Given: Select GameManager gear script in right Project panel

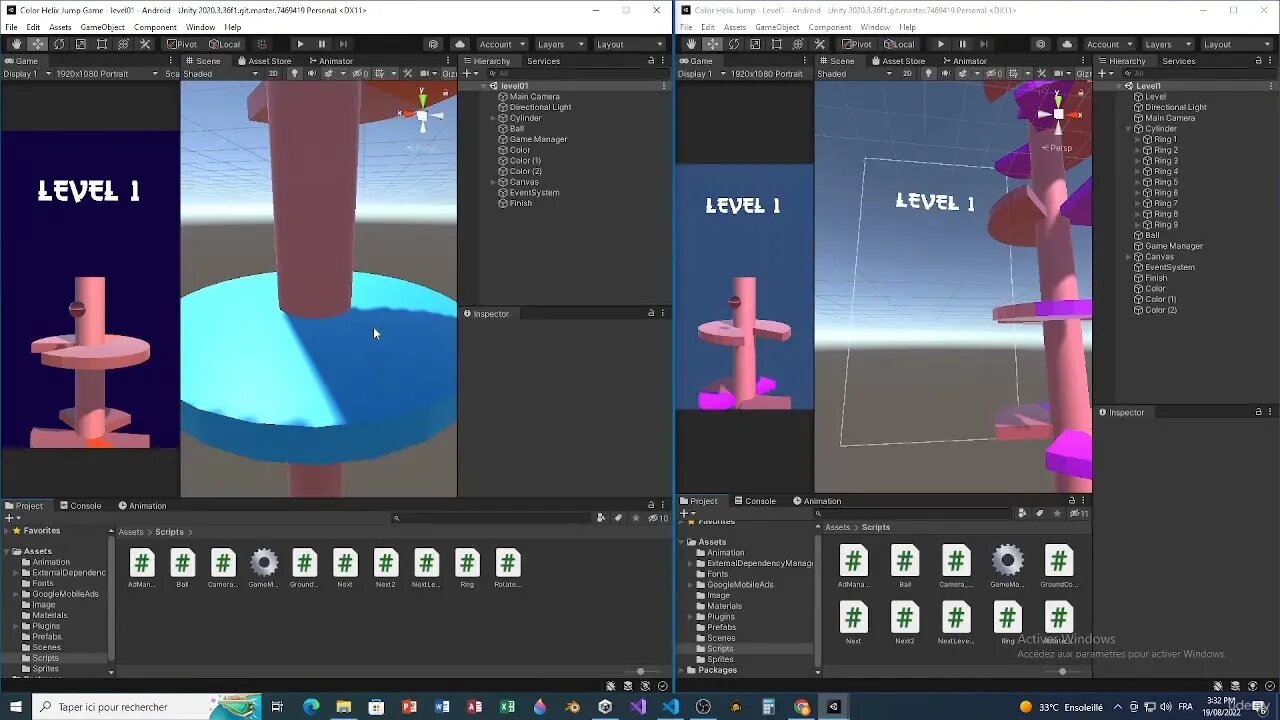Looking at the screenshot, I should [x=1007, y=567].
